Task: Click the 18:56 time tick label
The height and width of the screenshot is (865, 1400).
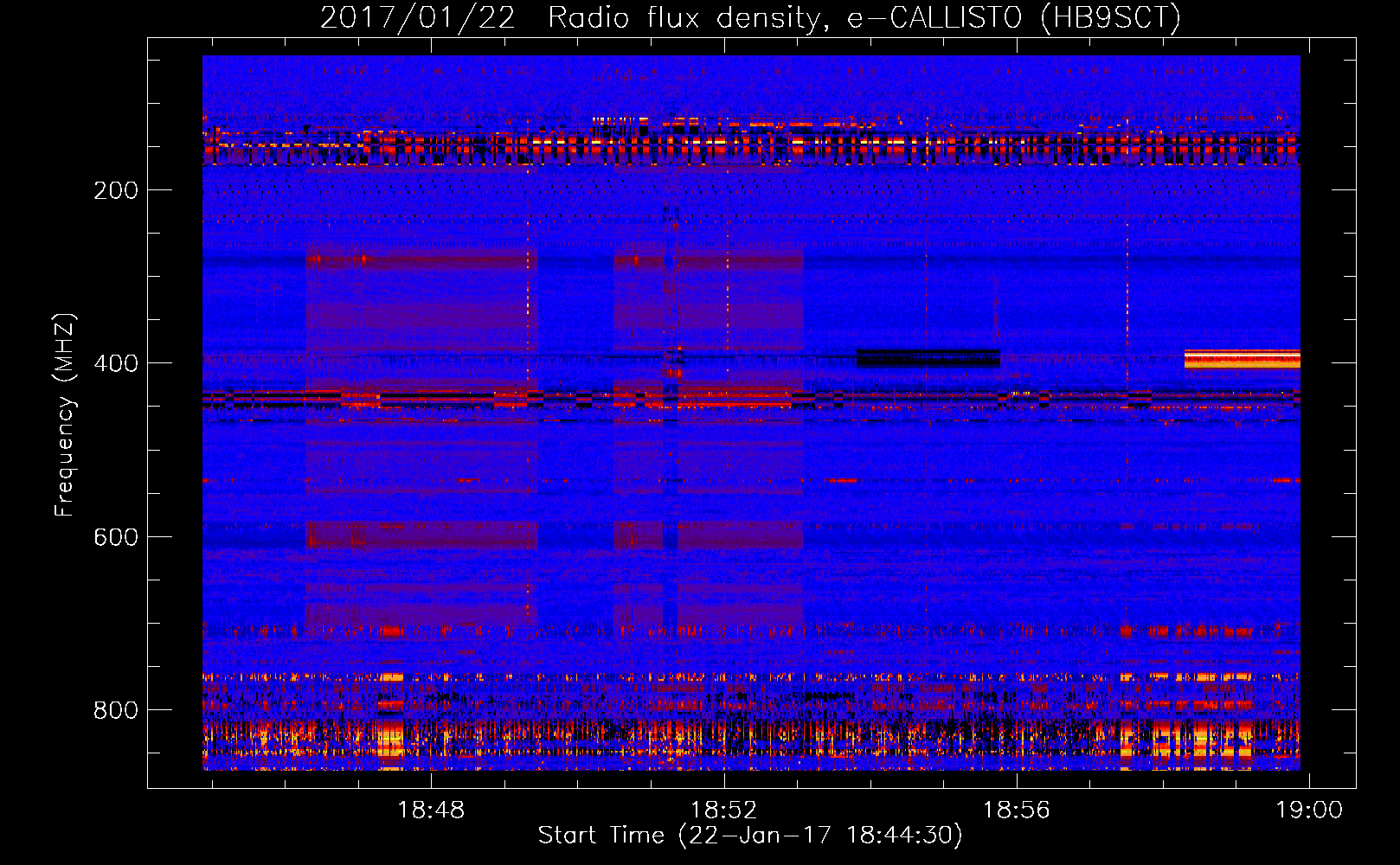Action: pyautogui.click(x=1017, y=810)
